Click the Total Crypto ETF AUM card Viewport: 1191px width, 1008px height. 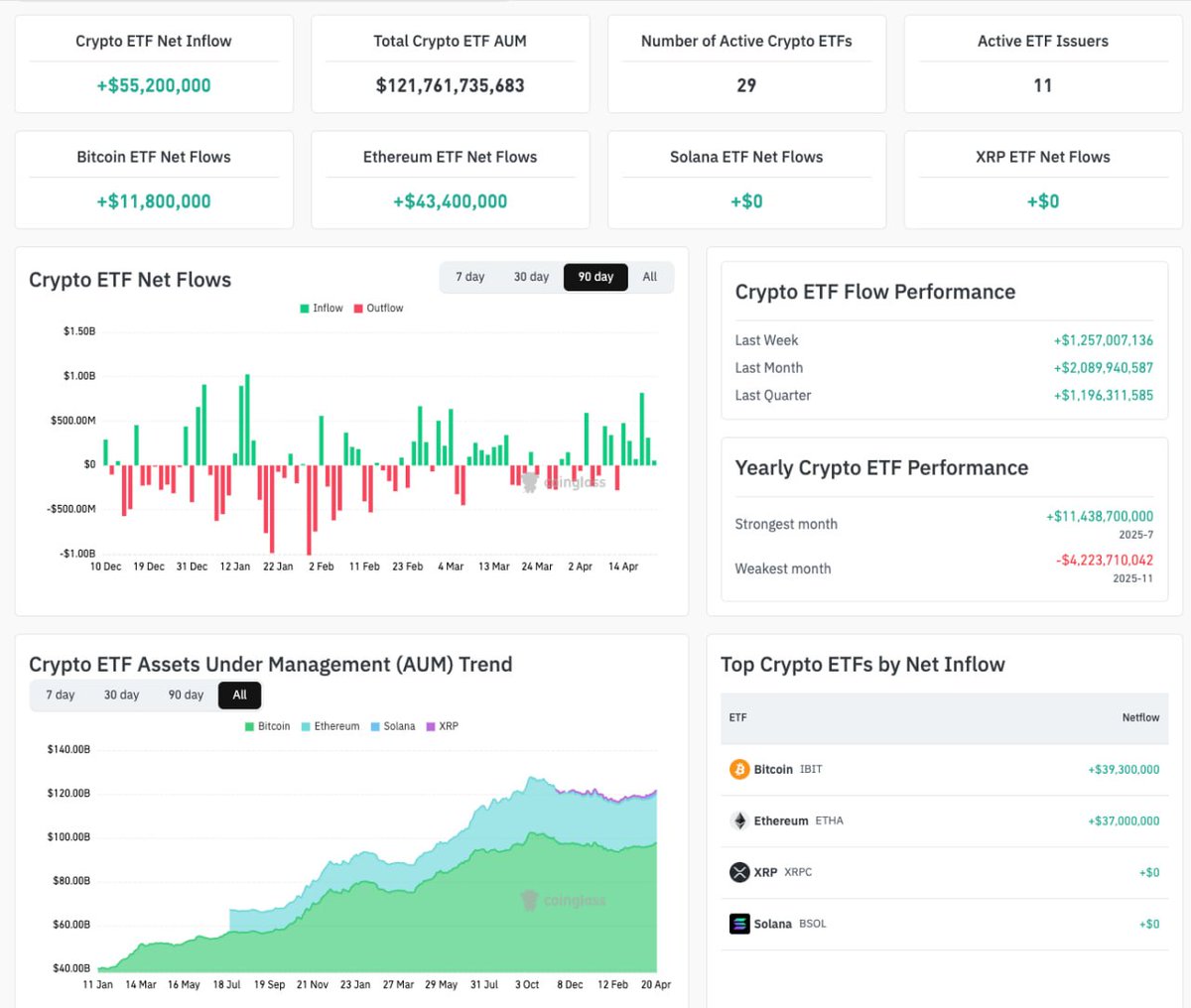tap(450, 63)
